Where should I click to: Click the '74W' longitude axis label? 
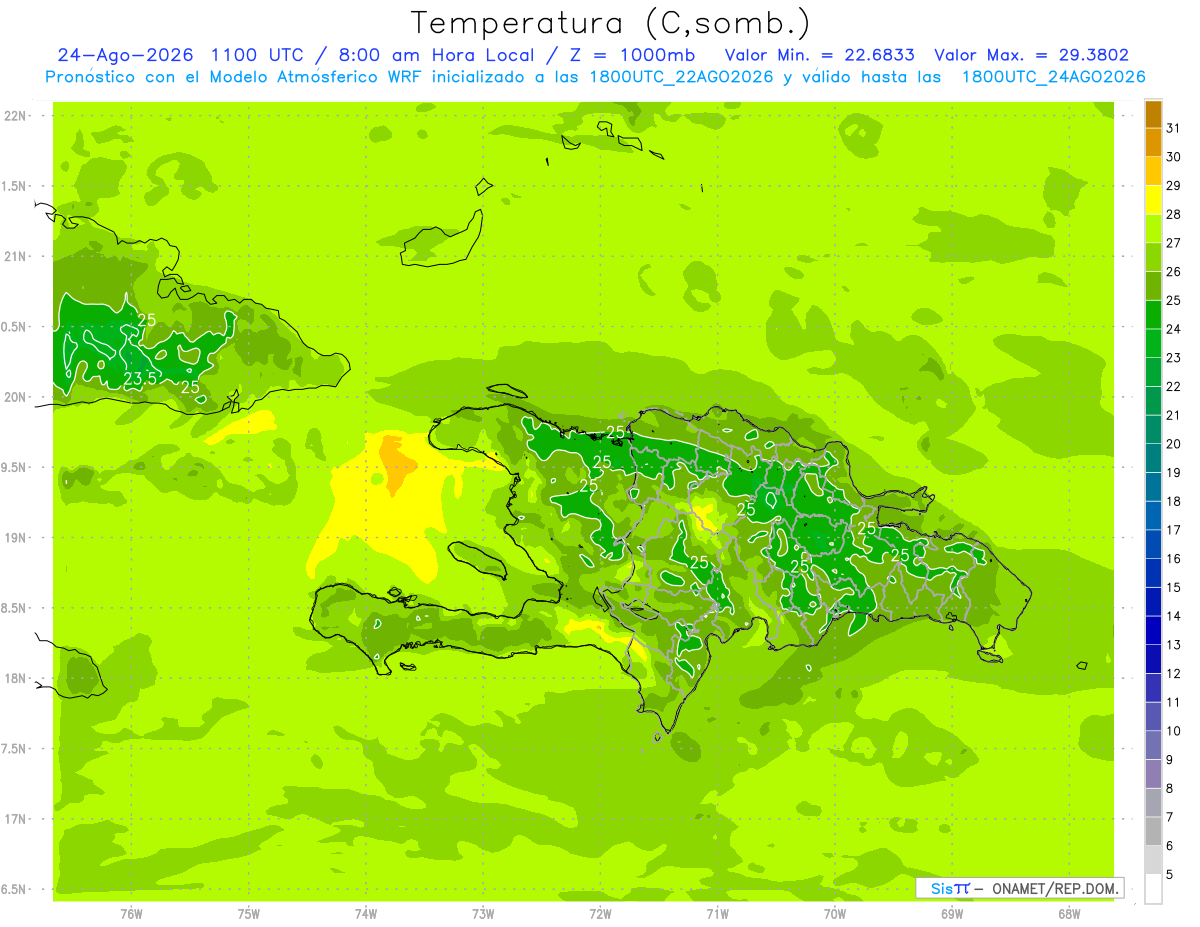(366, 913)
